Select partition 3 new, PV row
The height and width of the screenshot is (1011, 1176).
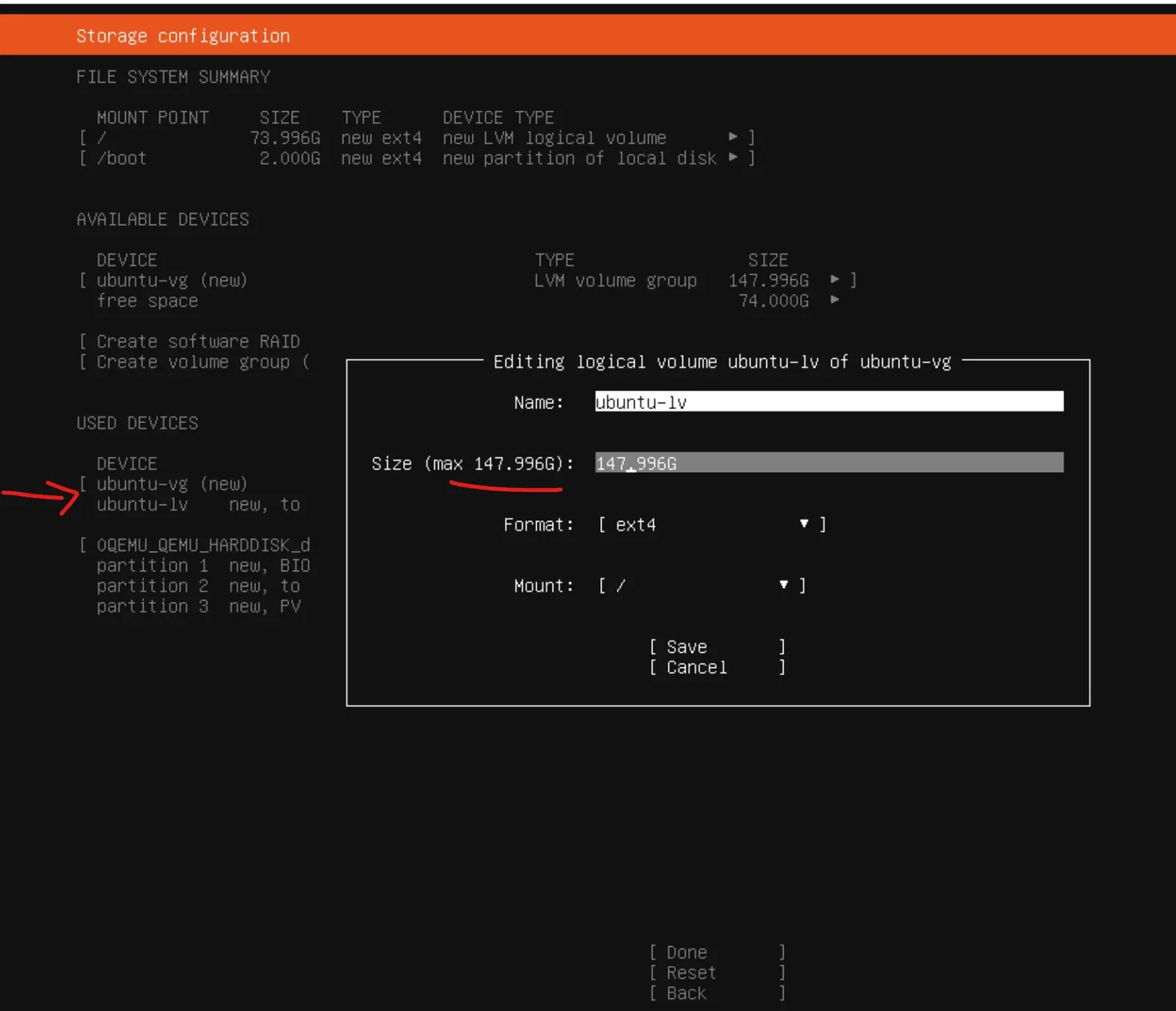(x=198, y=607)
